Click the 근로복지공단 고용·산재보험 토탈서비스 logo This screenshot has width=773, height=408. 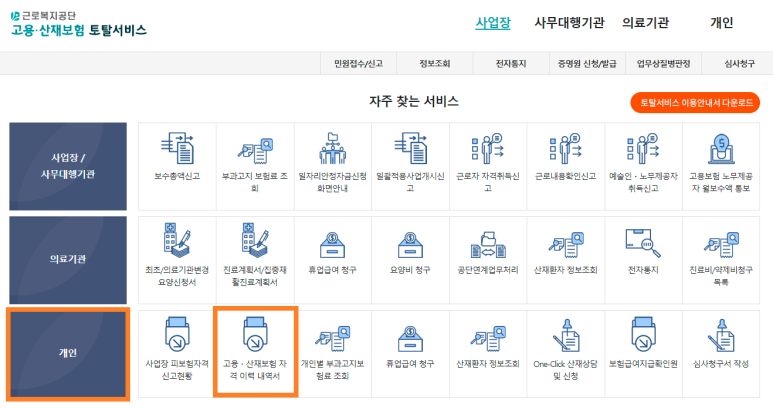click(79, 24)
